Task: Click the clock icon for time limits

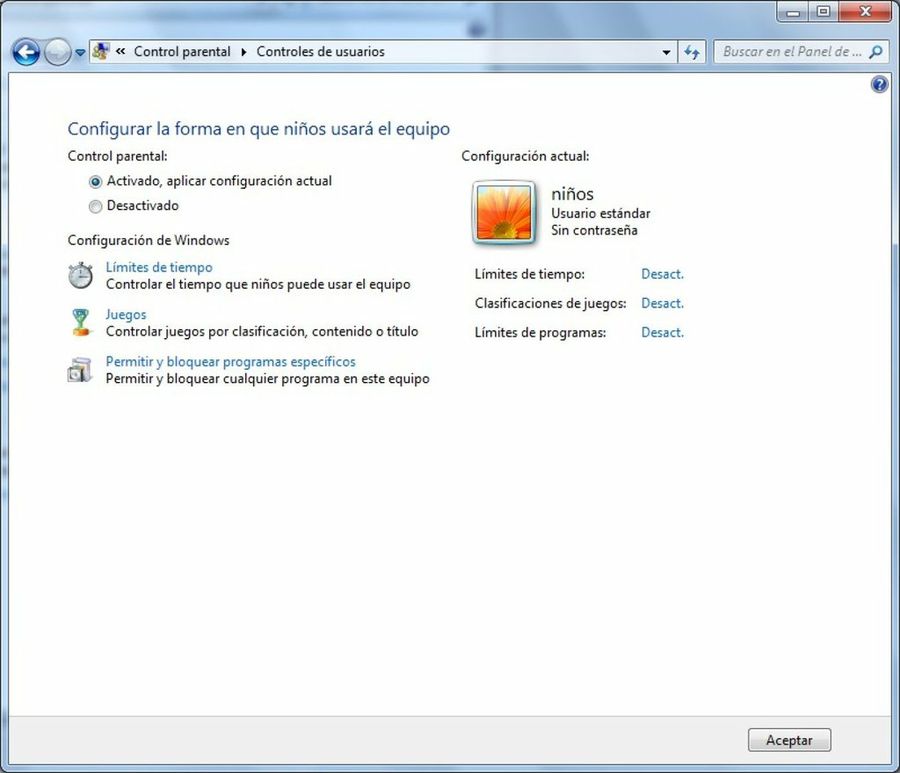Action: tap(80, 275)
